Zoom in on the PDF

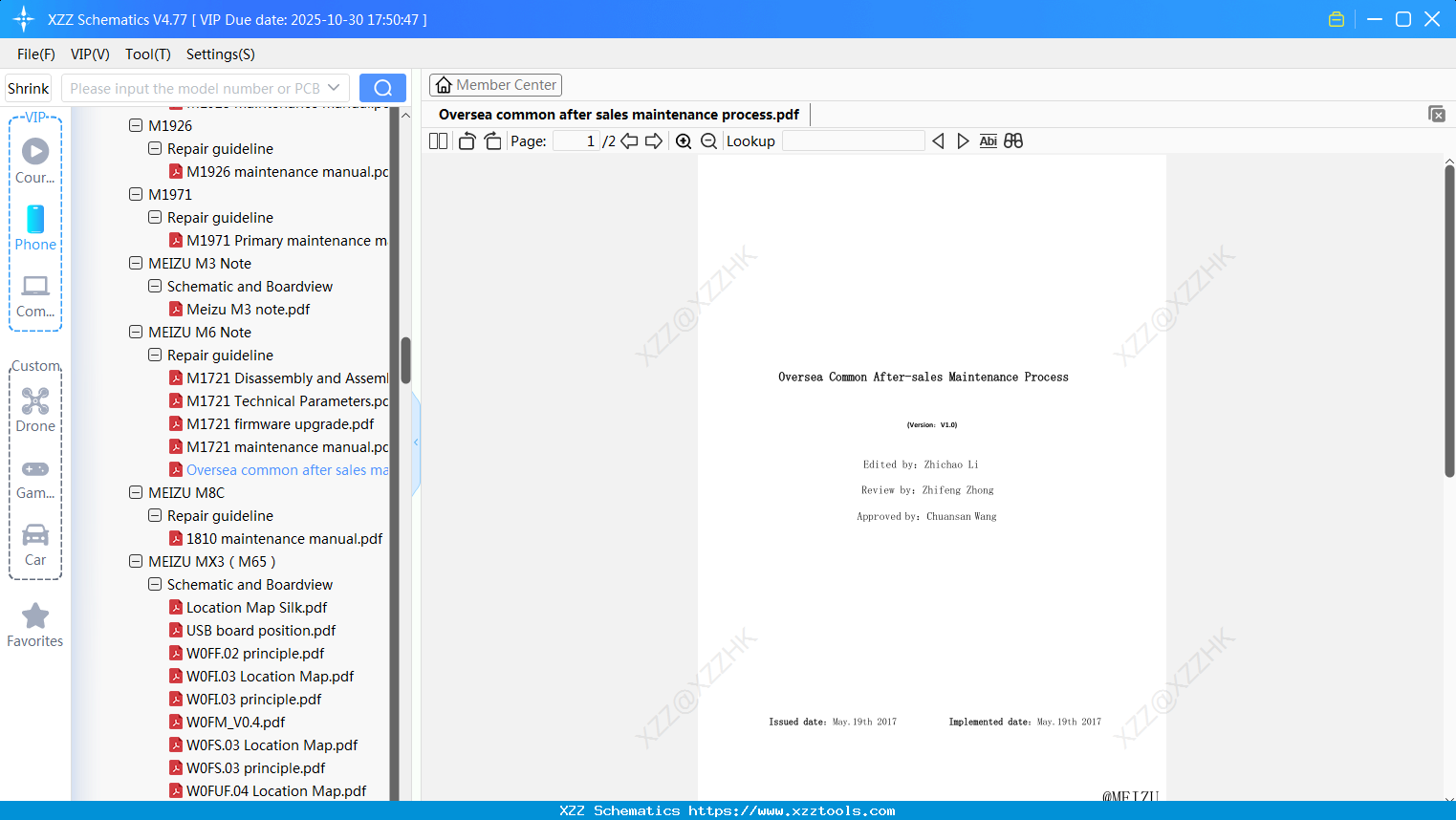[x=684, y=141]
